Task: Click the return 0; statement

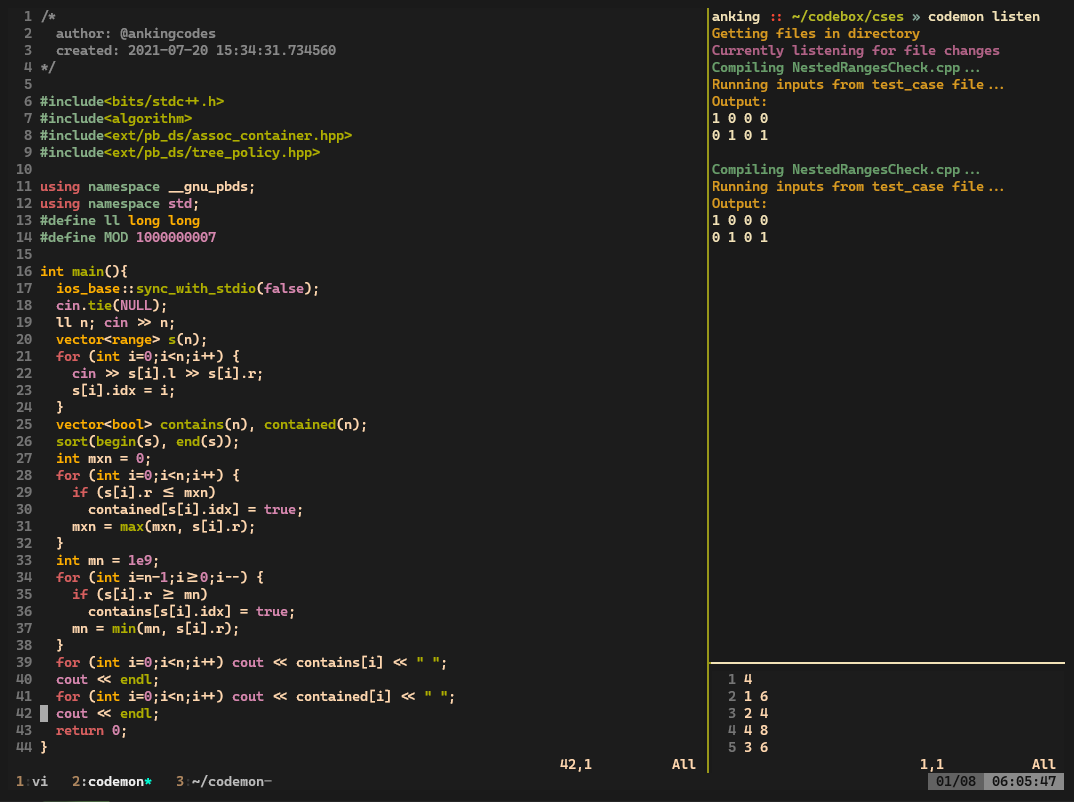Action: [x=91, y=730]
